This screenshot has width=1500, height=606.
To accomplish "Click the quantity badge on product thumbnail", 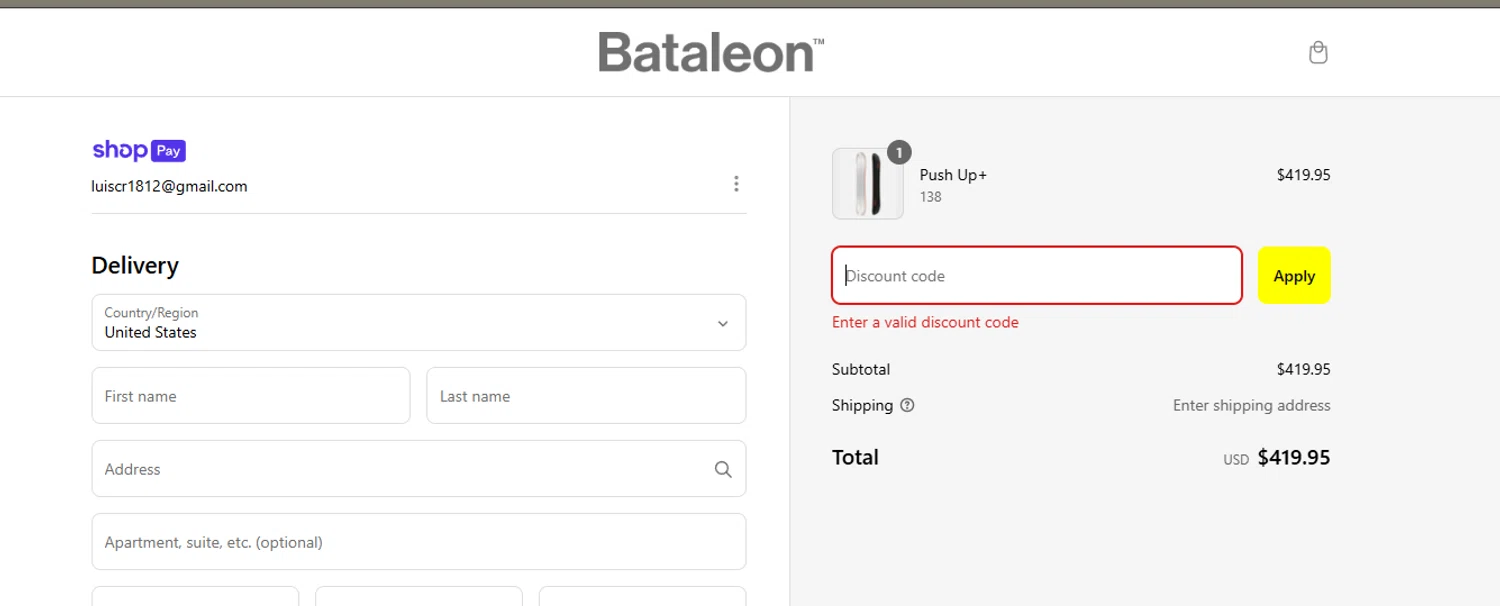I will (x=899, y=152).
